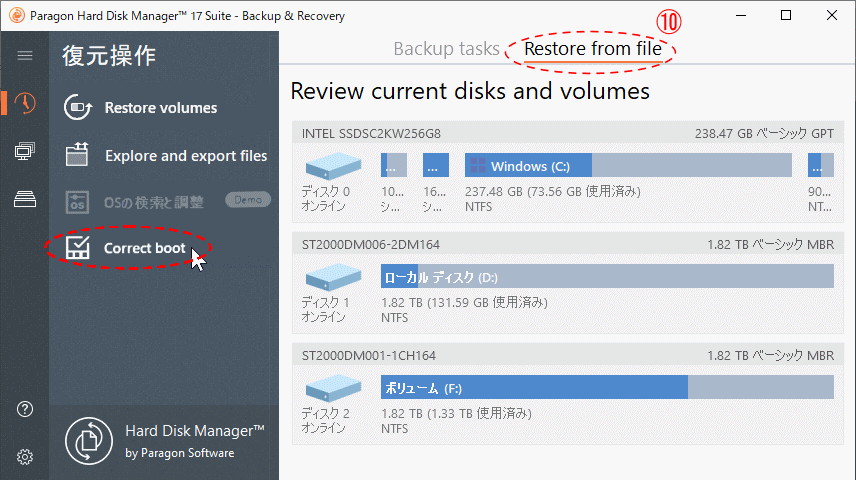Select the first small partition on disk 0
This screenshot has height=480, width=856.
pyautogui.click(x=394, y=166)
